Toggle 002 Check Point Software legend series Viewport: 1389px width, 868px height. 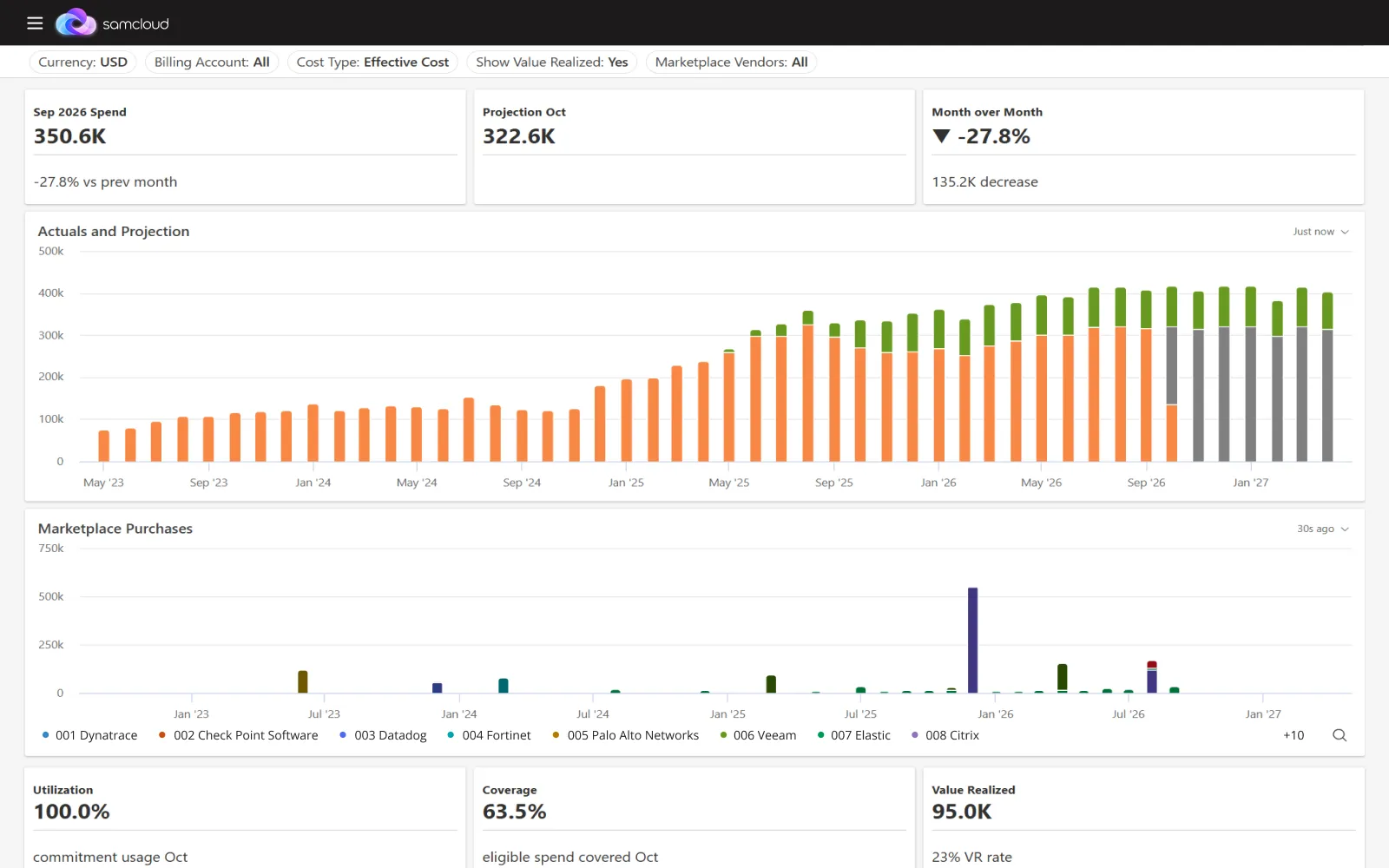coord(239,735)
